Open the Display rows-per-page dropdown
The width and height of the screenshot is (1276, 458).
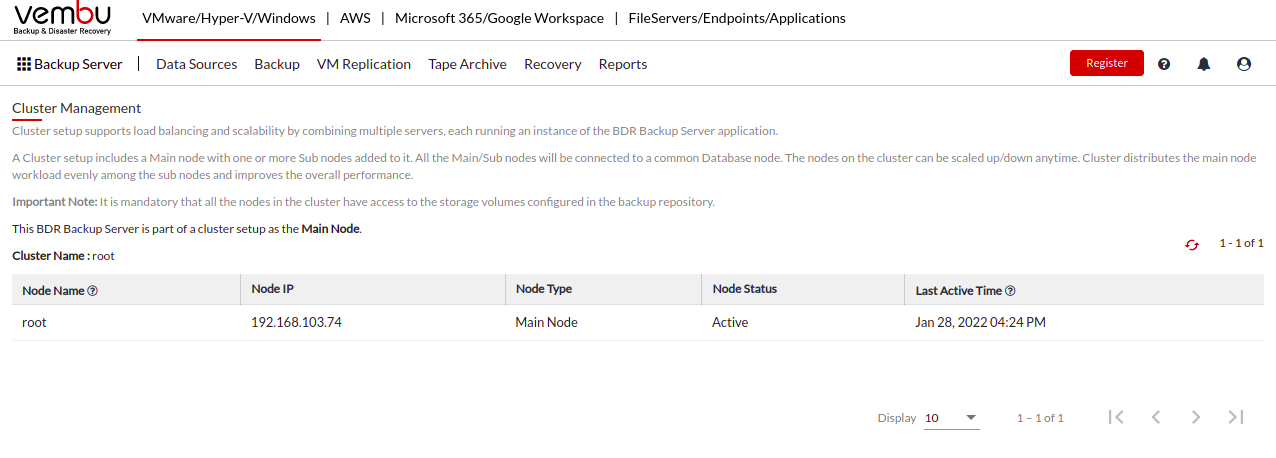point(951,418)
